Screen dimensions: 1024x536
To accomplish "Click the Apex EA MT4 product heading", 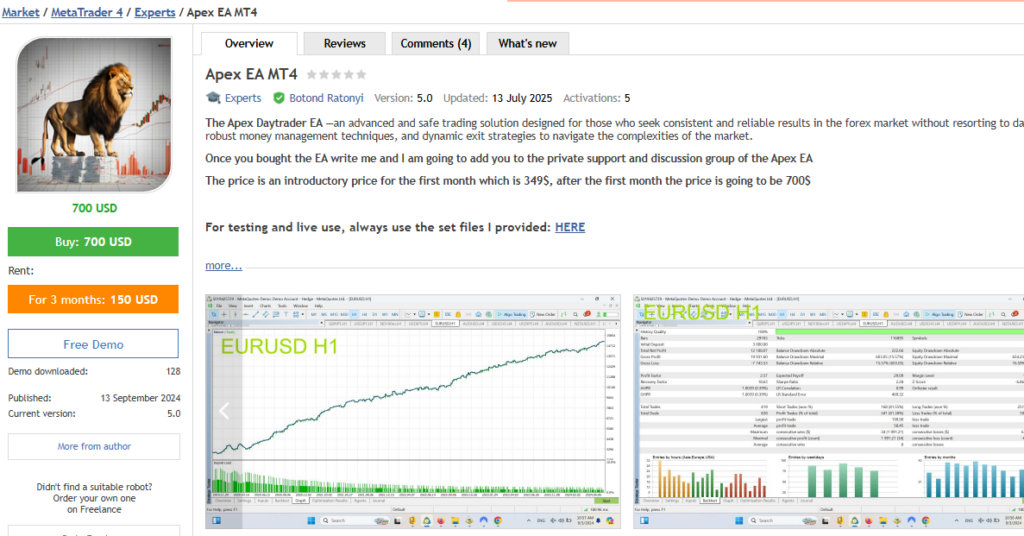I will pyautogui.click(x=251, y=74).
